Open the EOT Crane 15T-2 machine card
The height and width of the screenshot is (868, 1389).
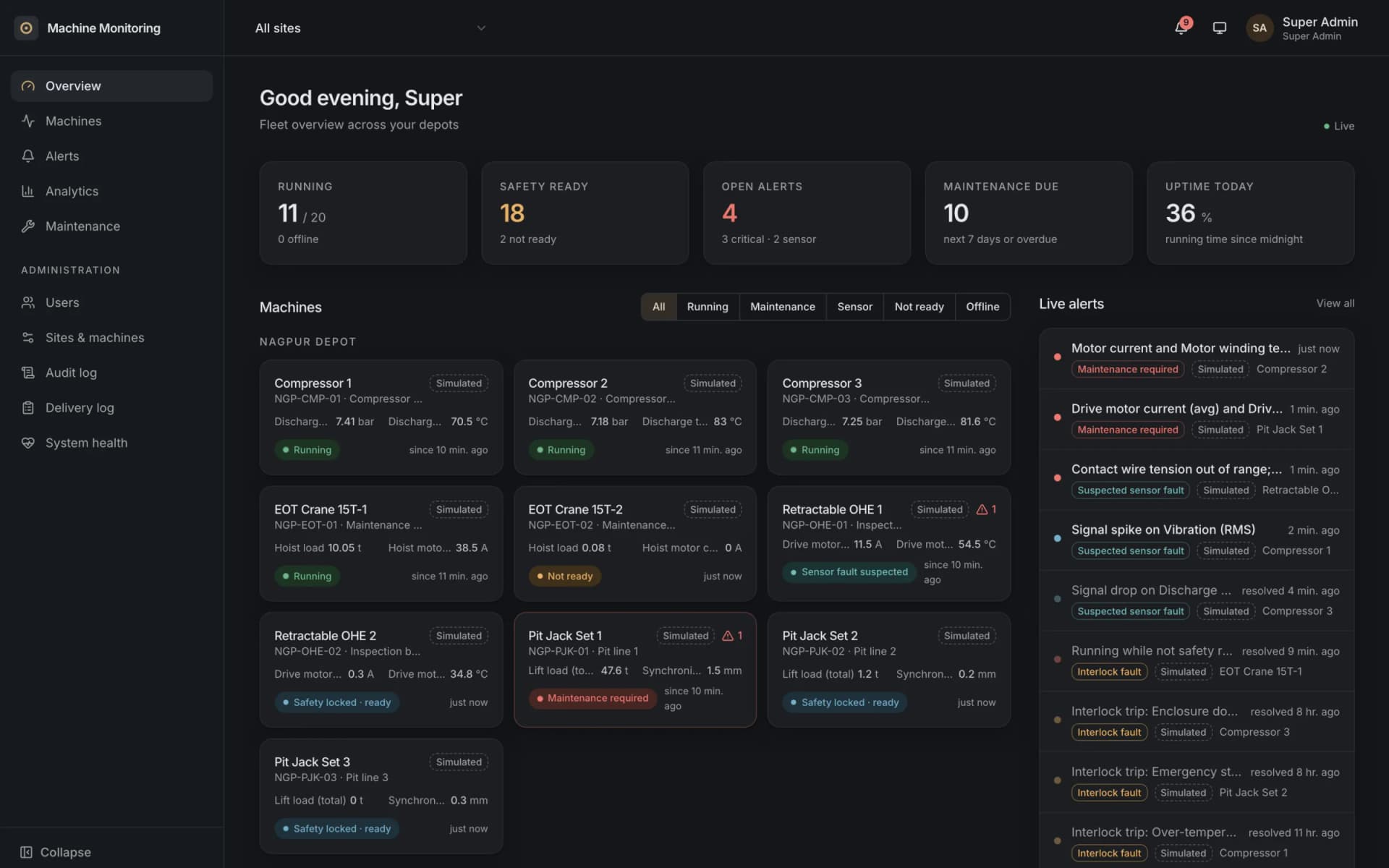635,543
